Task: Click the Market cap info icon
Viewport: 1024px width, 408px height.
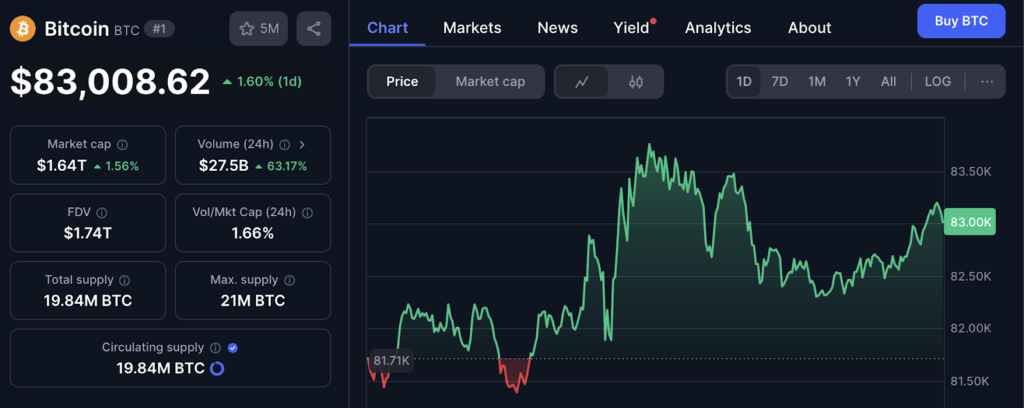Action: [122, 145]
